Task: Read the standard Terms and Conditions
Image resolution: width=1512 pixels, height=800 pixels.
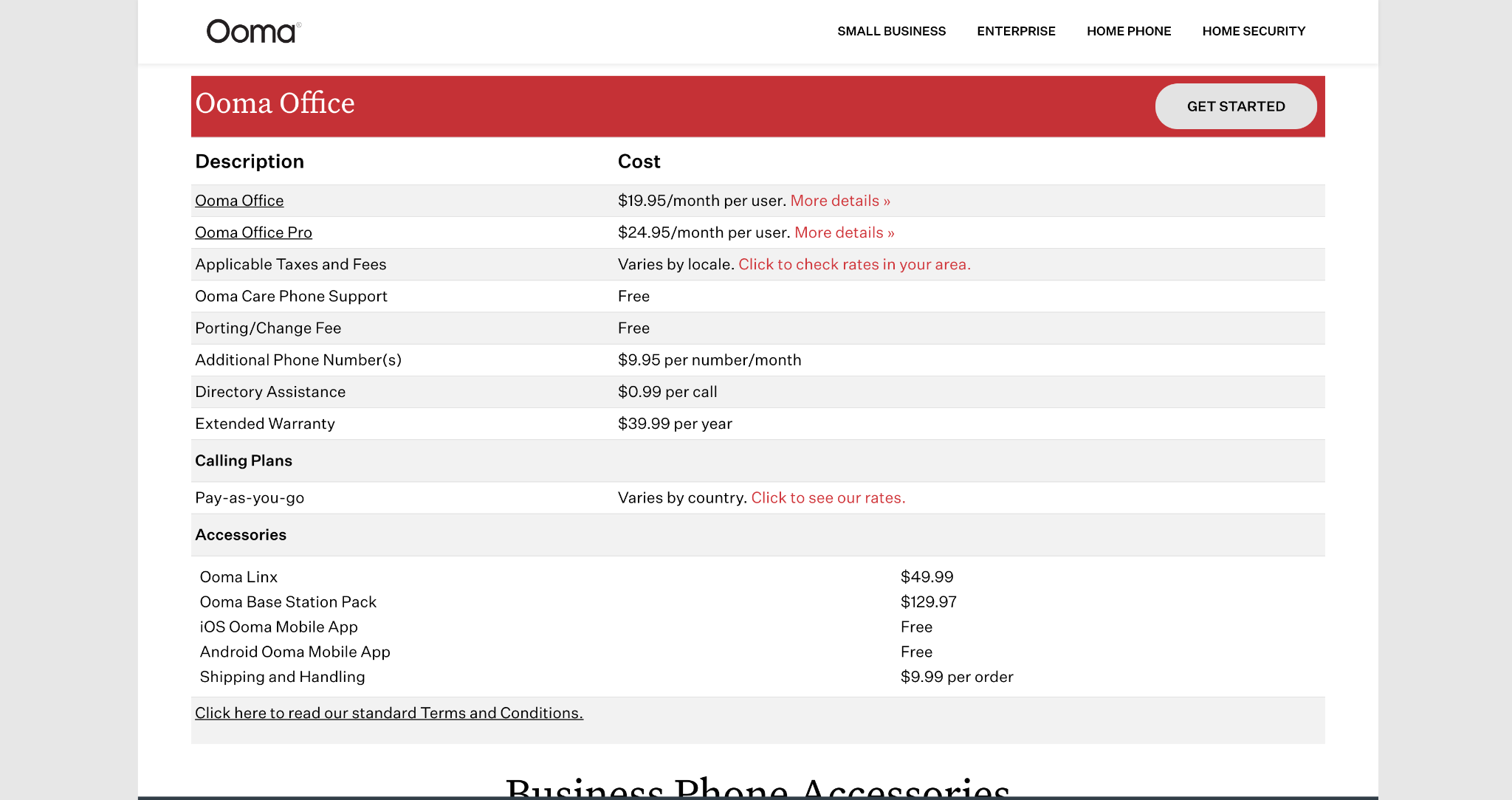Action: [x=389, y=713]
